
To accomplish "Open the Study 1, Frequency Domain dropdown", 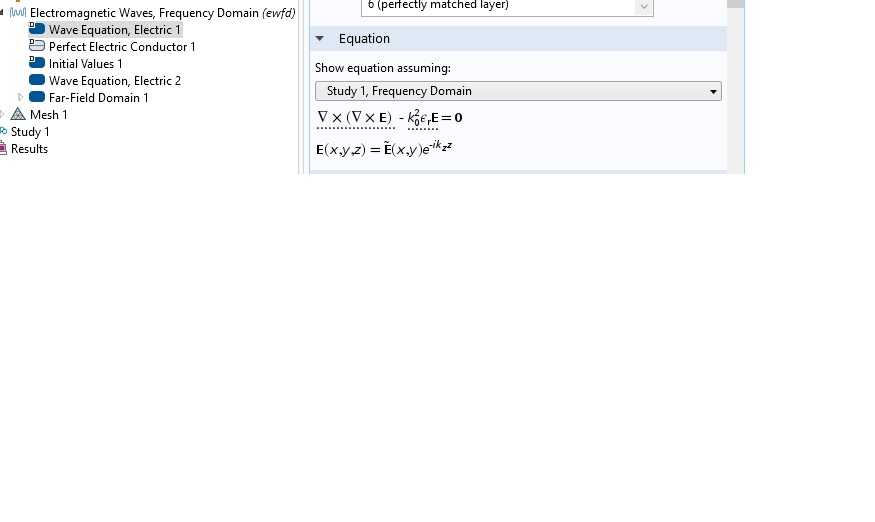I will click(518, 91).
